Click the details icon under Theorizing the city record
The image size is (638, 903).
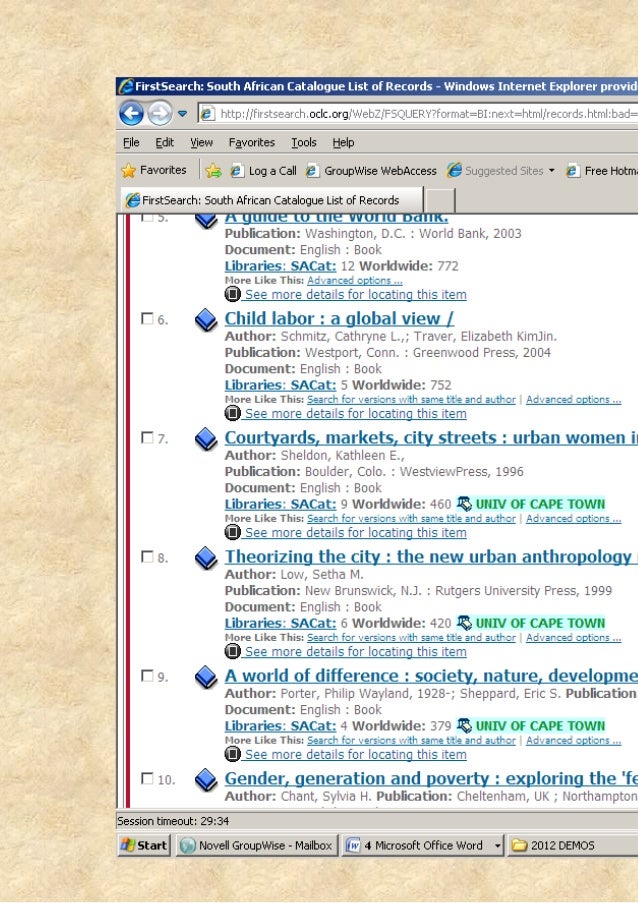pos(232,651)
